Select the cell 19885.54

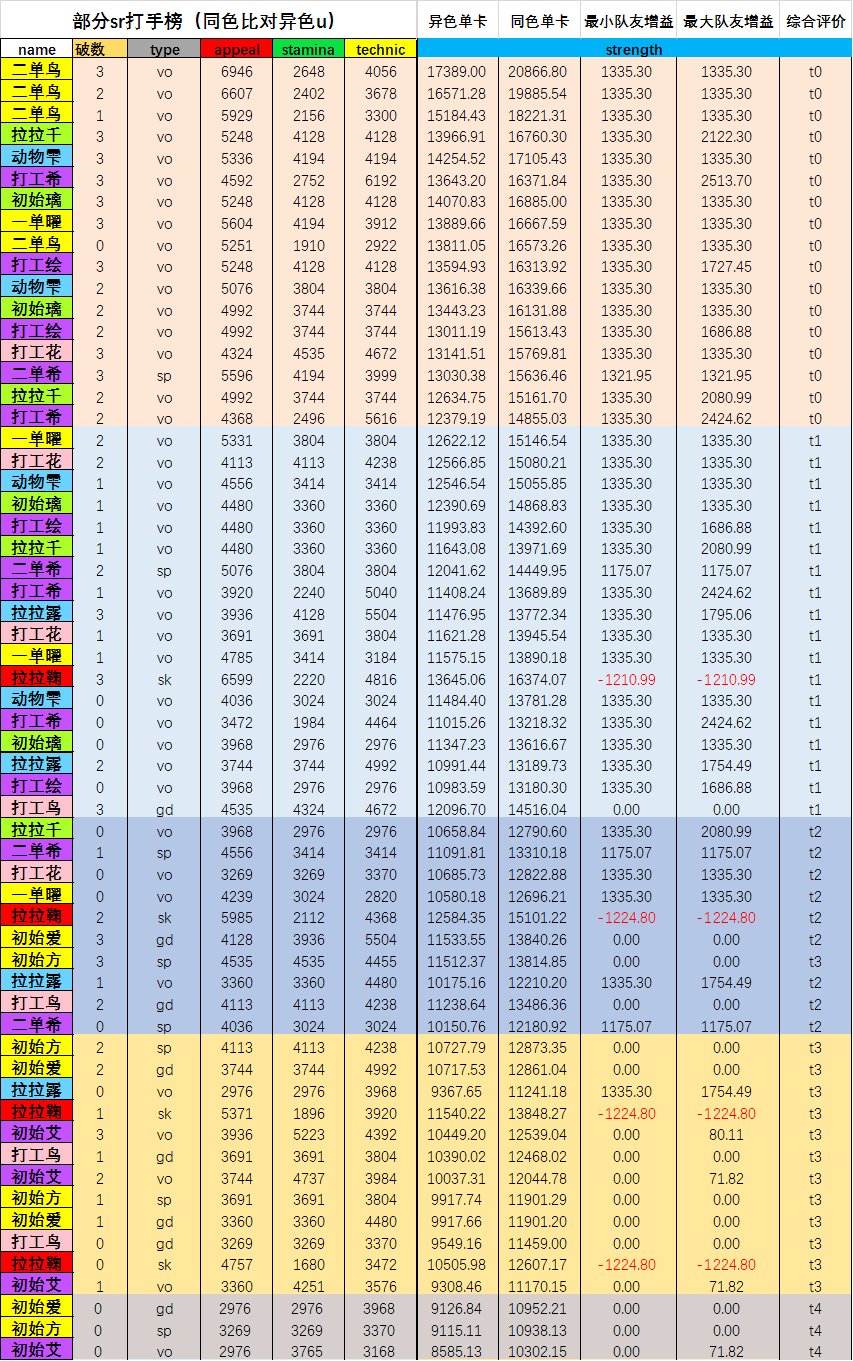click(x=538, y=93)
